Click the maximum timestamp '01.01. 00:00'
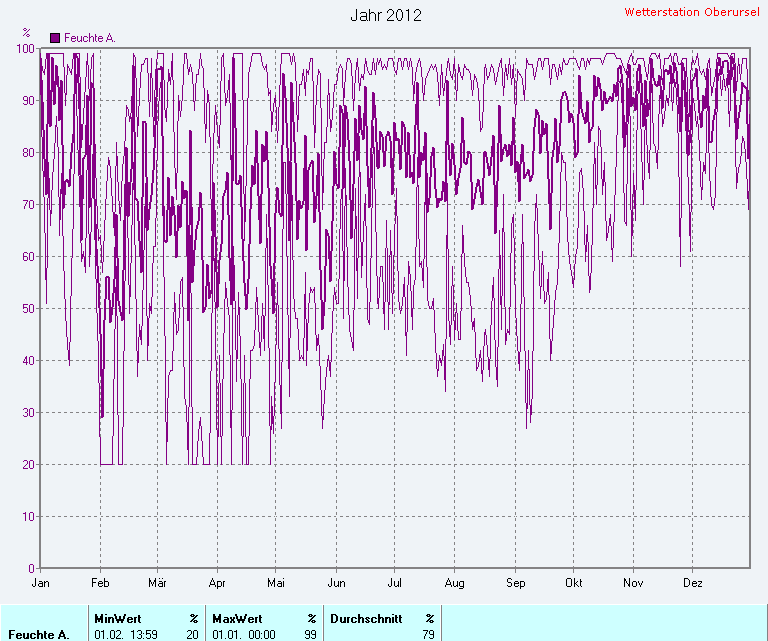The image size is (768, 641). point(244,635)
